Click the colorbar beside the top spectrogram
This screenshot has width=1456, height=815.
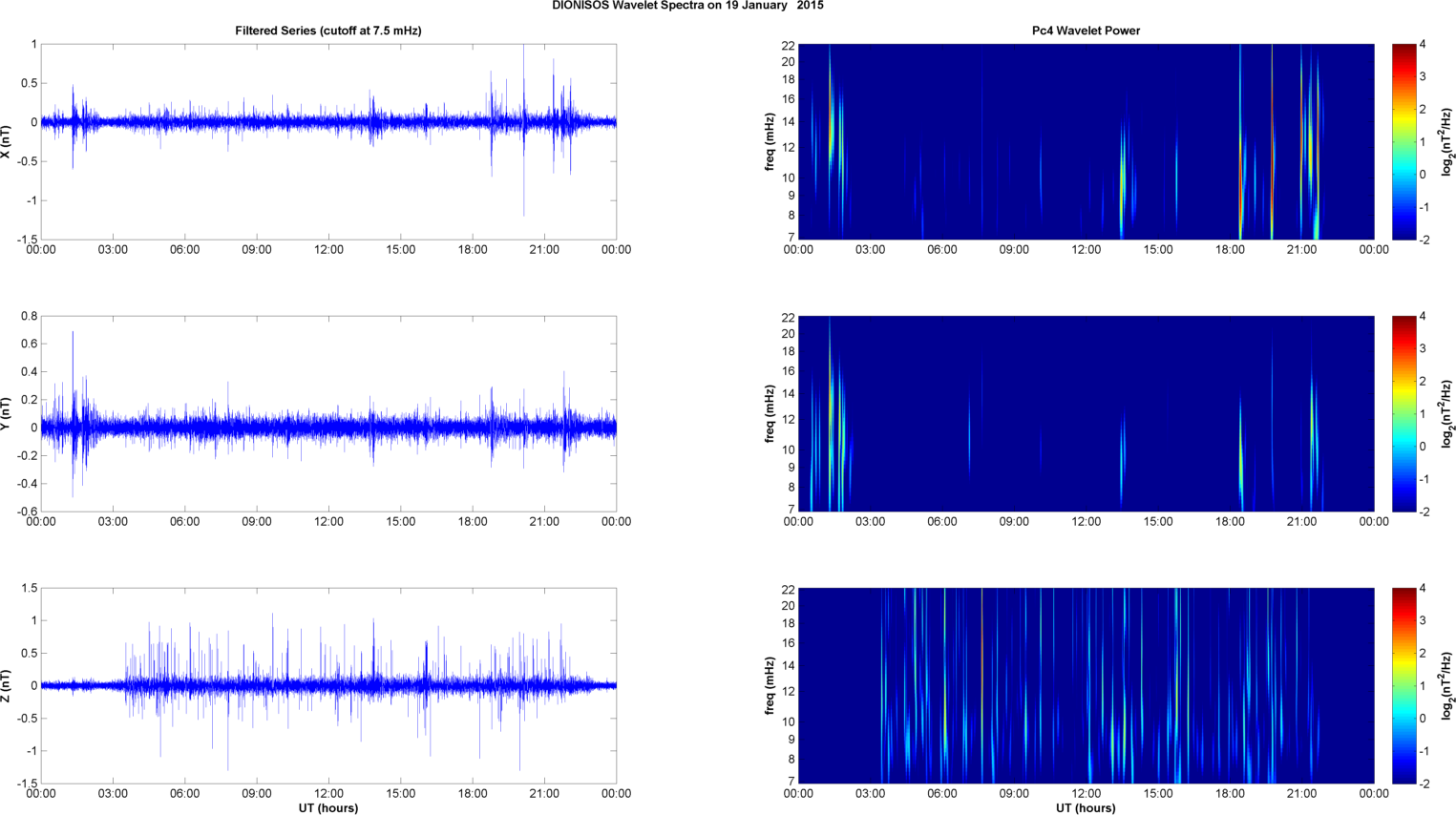(x=1403, y=141)
